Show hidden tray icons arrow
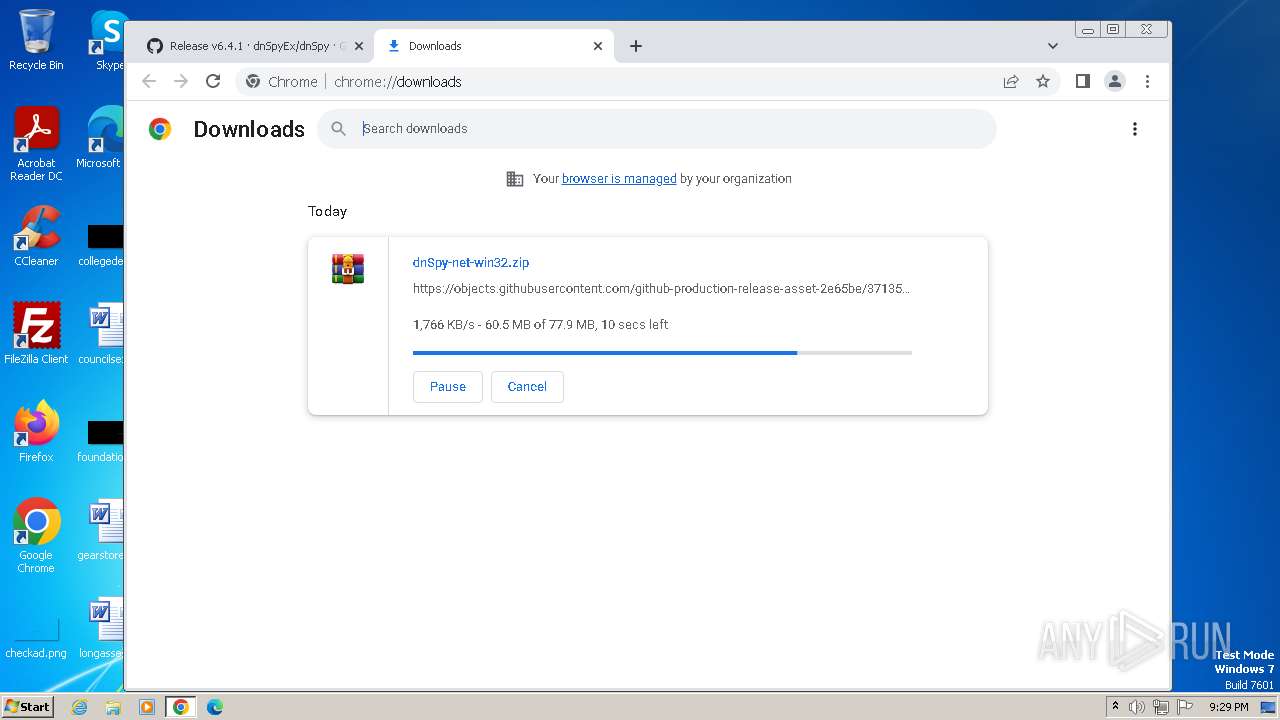The height and width of the screenshot is (720, 1280). [x=1115, y=707]
